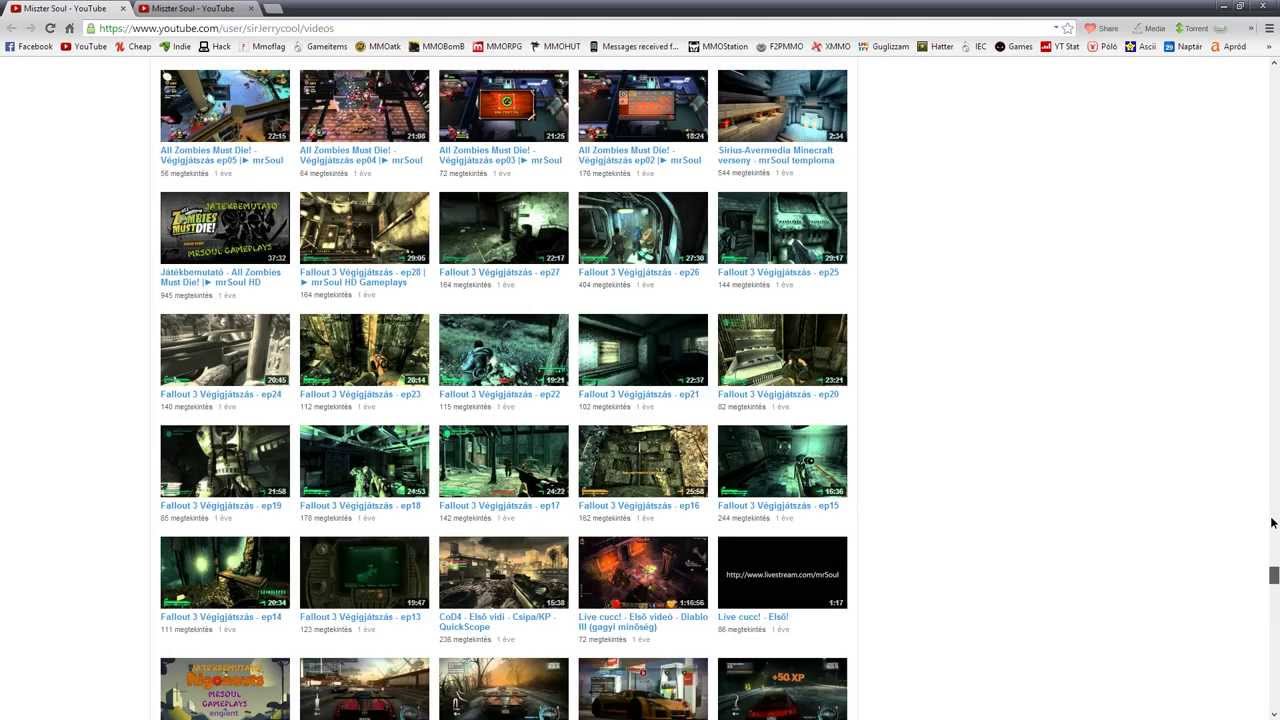Viewport: 1280px width, 720px height.
Task: Open the Apród bookmark
Action: pyautogui.click(x=1228, y=46)
